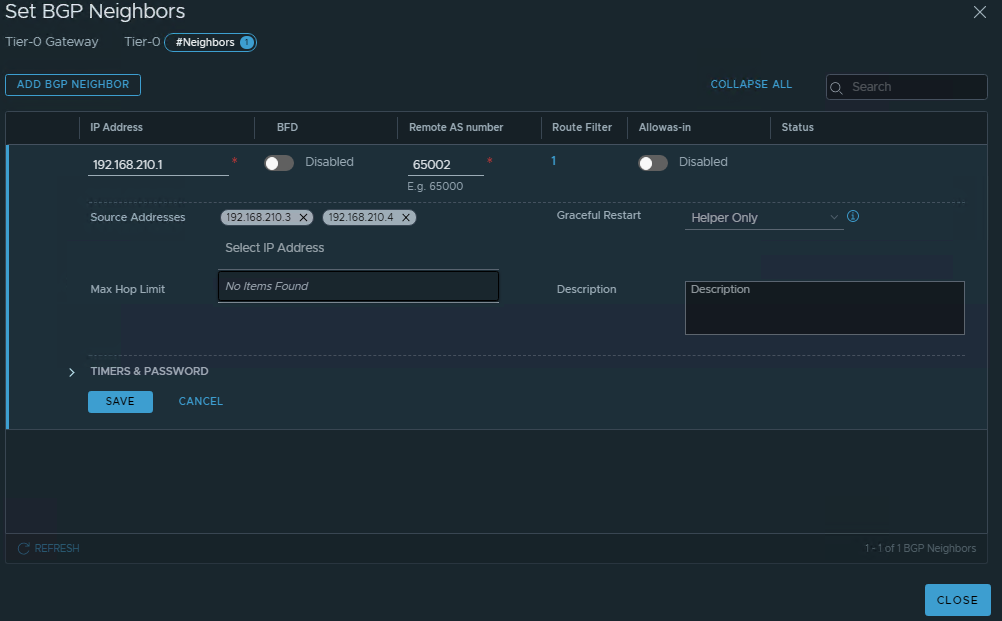Click the Cancel link
The image size is (1002, 621).
coord(200,402)
